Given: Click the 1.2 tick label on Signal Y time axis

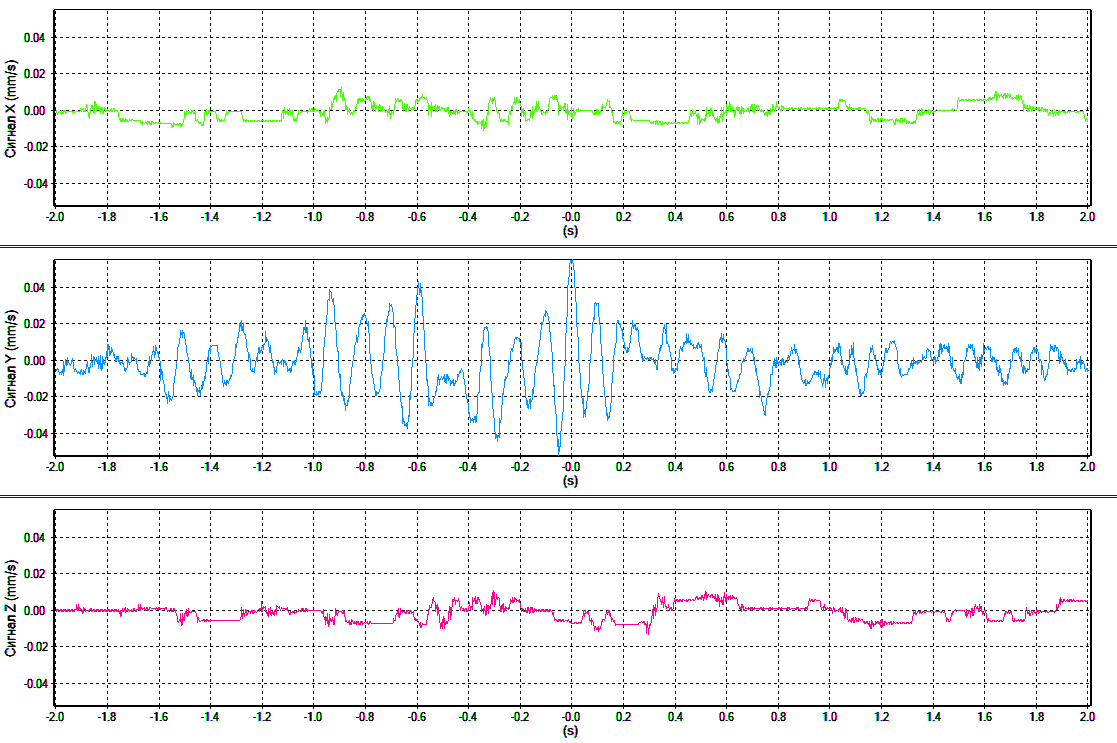Looking at the screenshot, I should click(x=881, y=467).
